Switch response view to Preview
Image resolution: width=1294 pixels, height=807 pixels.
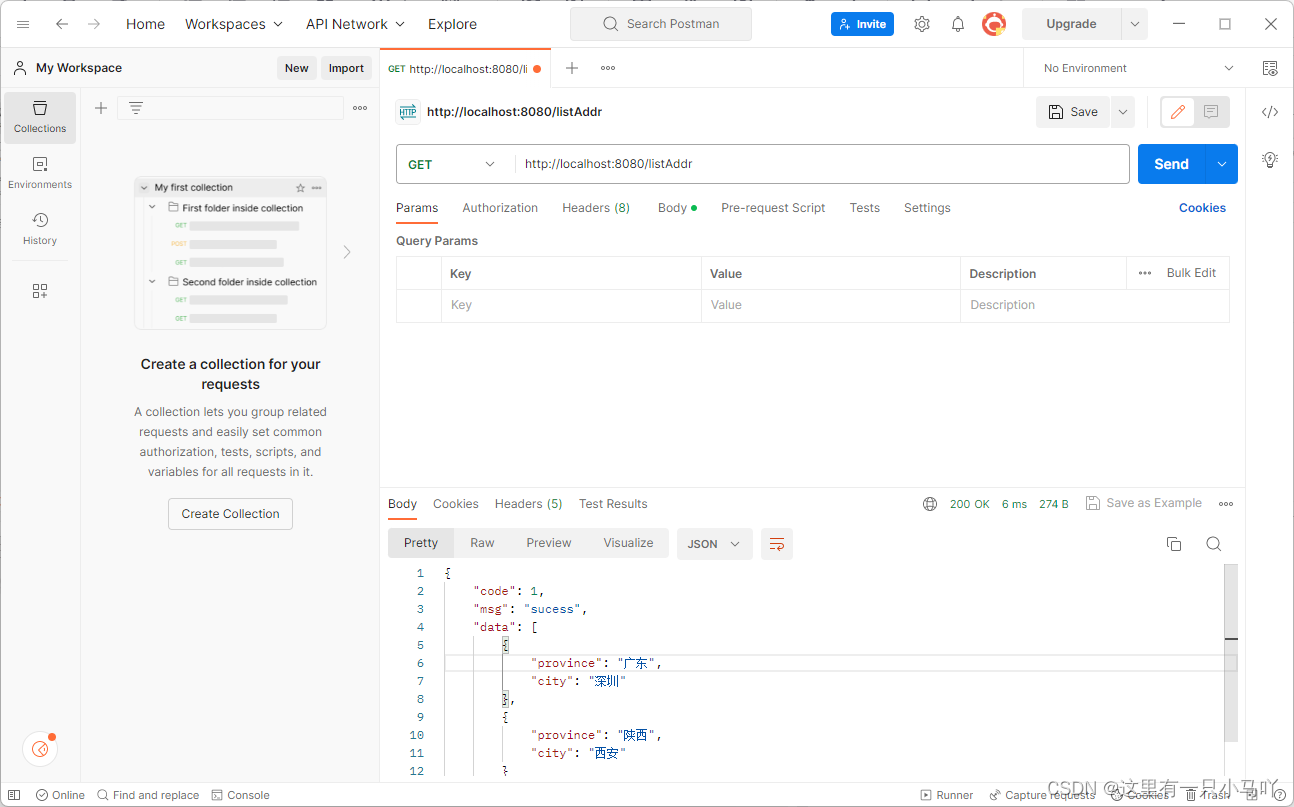point(549,543)
